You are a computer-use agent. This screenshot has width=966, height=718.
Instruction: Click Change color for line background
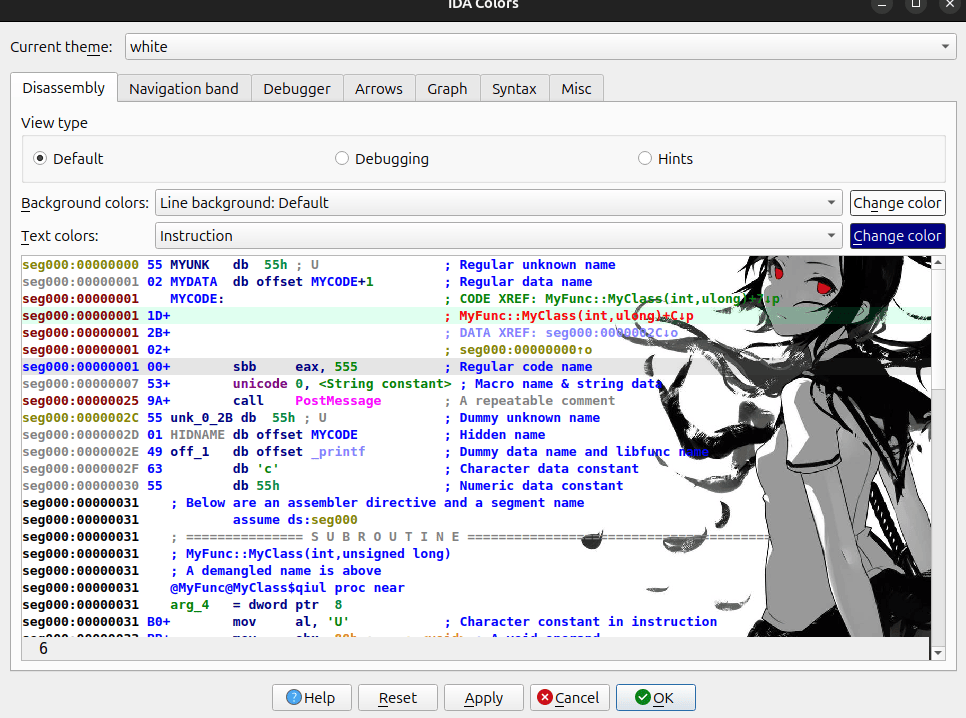(x=897, y=203)
